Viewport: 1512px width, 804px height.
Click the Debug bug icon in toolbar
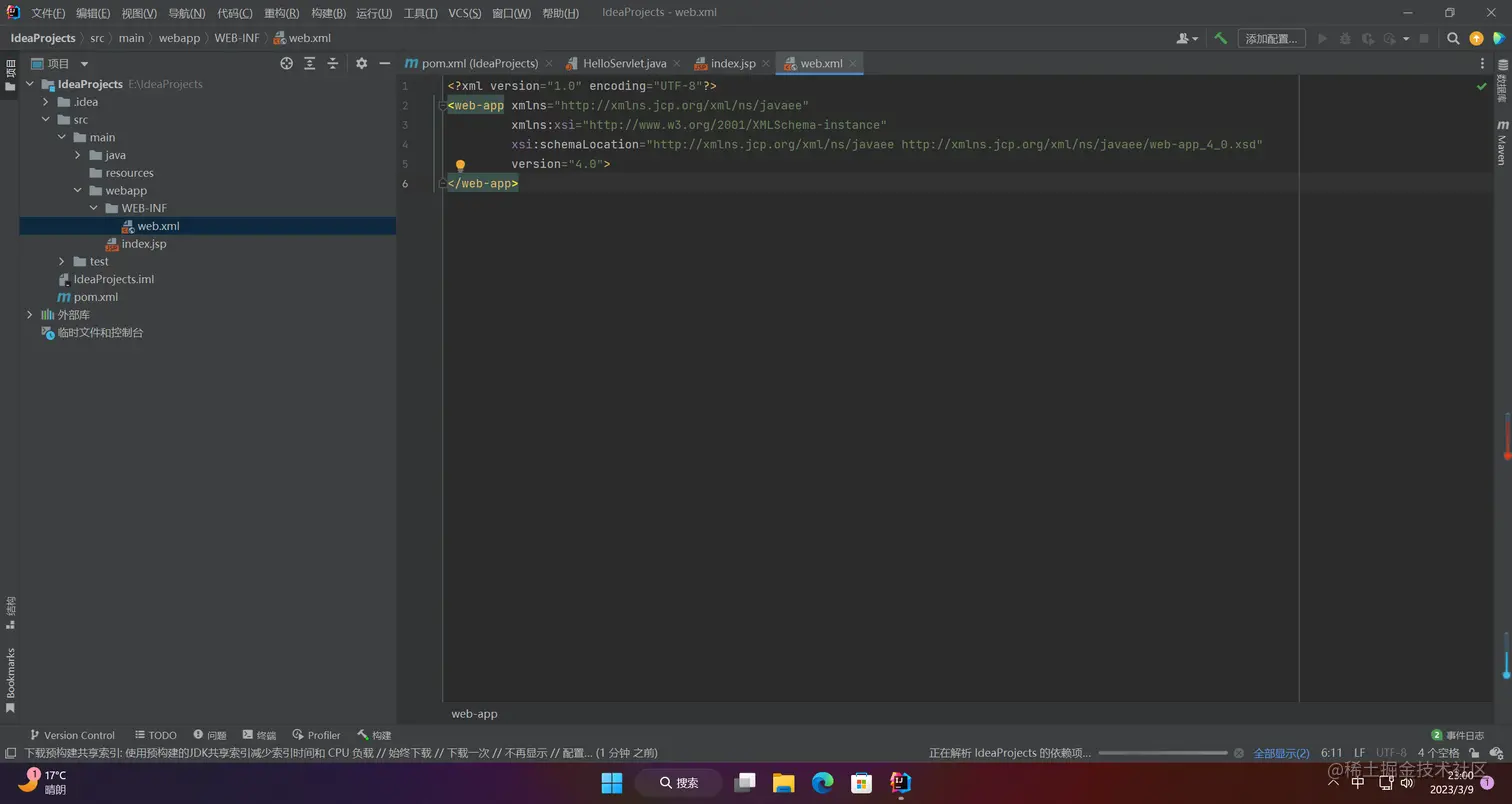tap(1345, 38)
